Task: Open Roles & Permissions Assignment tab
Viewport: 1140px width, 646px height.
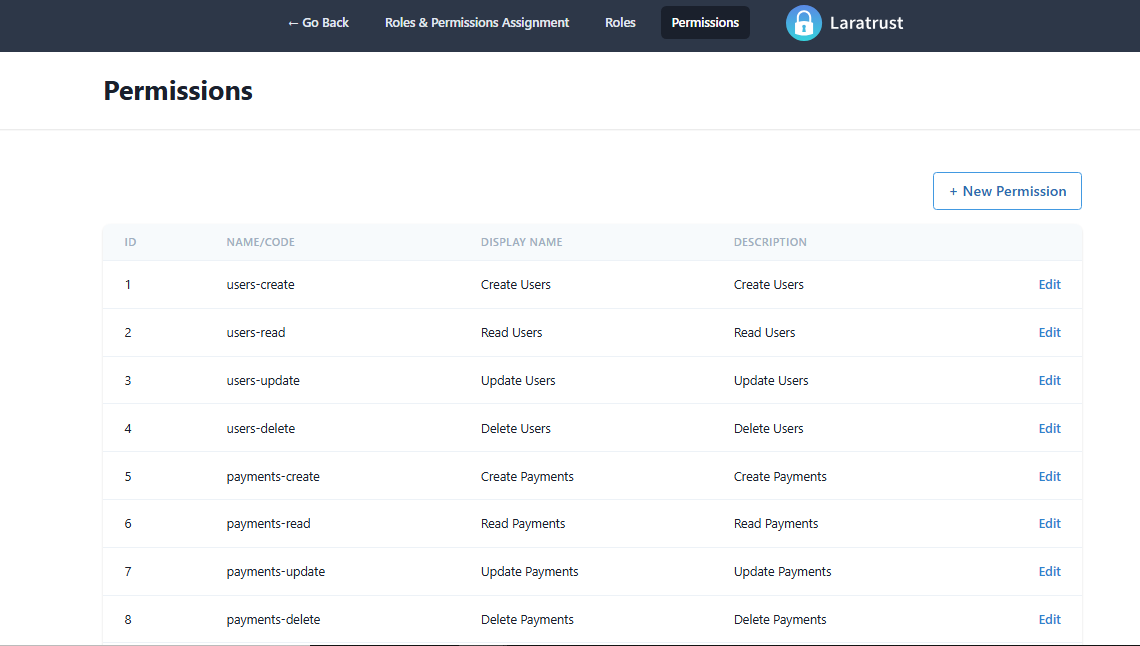Action: tap(477, 23)
